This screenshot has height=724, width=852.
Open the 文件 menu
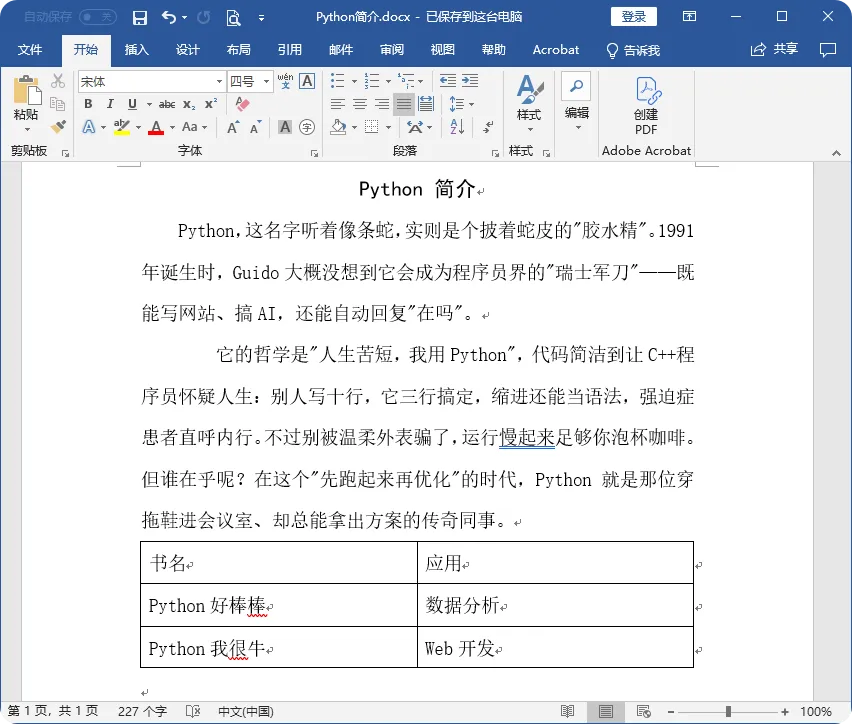pyautogui.click(x=30, y=50)
